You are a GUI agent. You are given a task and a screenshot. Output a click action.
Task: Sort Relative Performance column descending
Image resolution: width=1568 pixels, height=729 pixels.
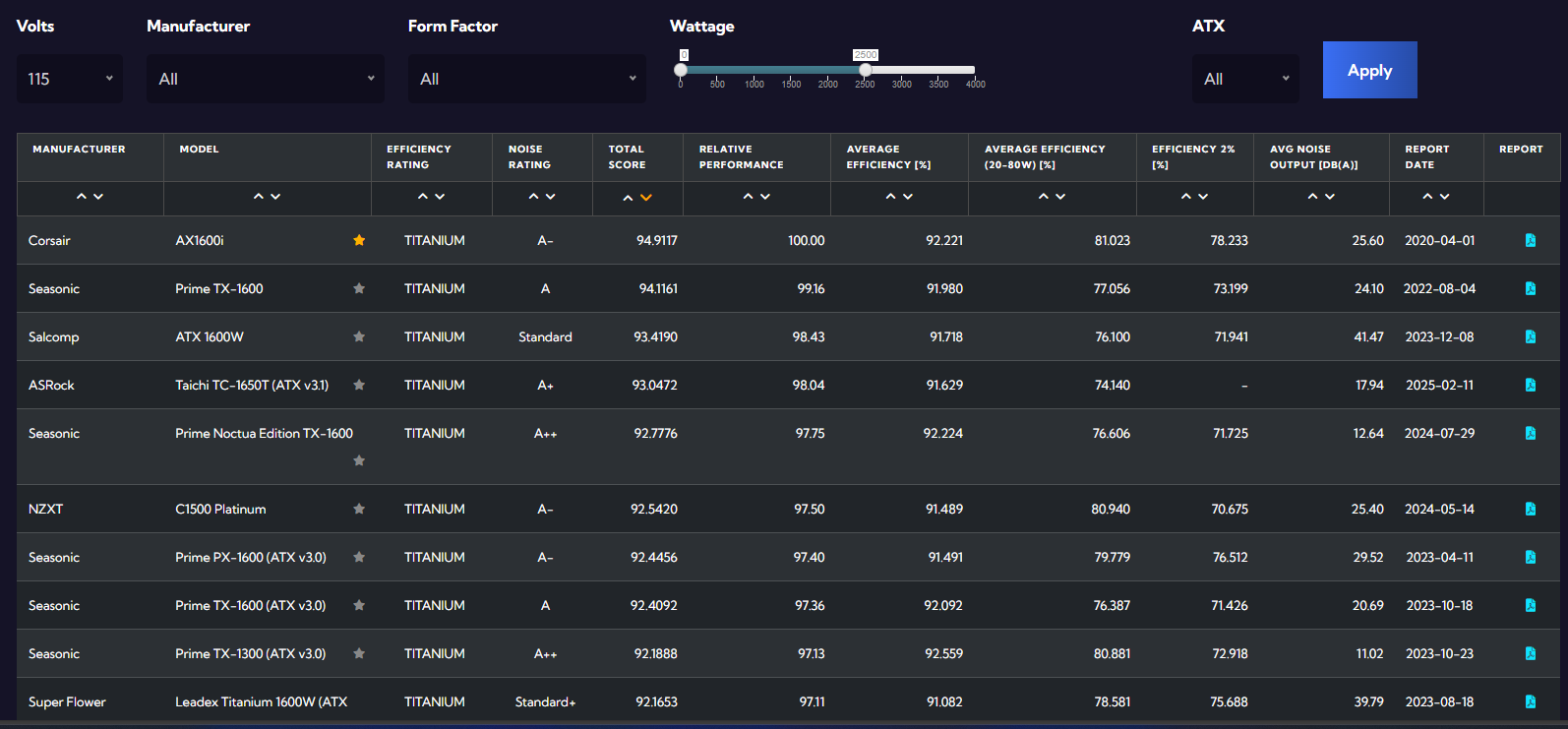(x=765, y=197)
